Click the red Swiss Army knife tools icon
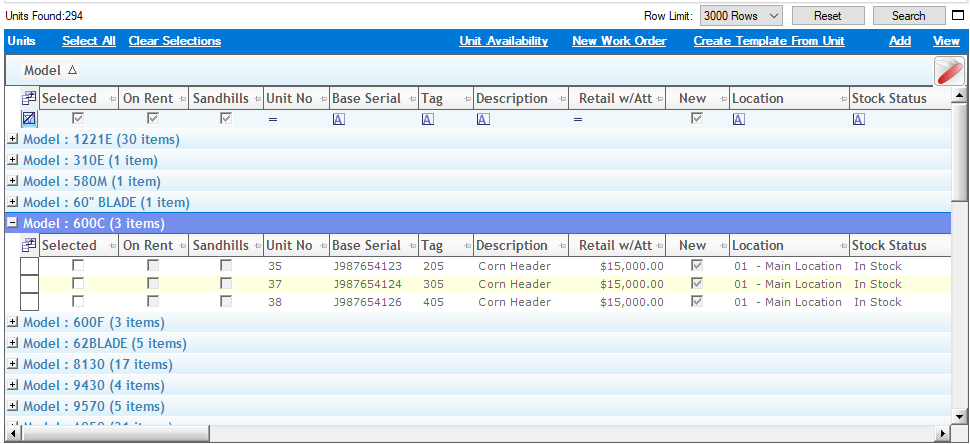 (947, 72)
